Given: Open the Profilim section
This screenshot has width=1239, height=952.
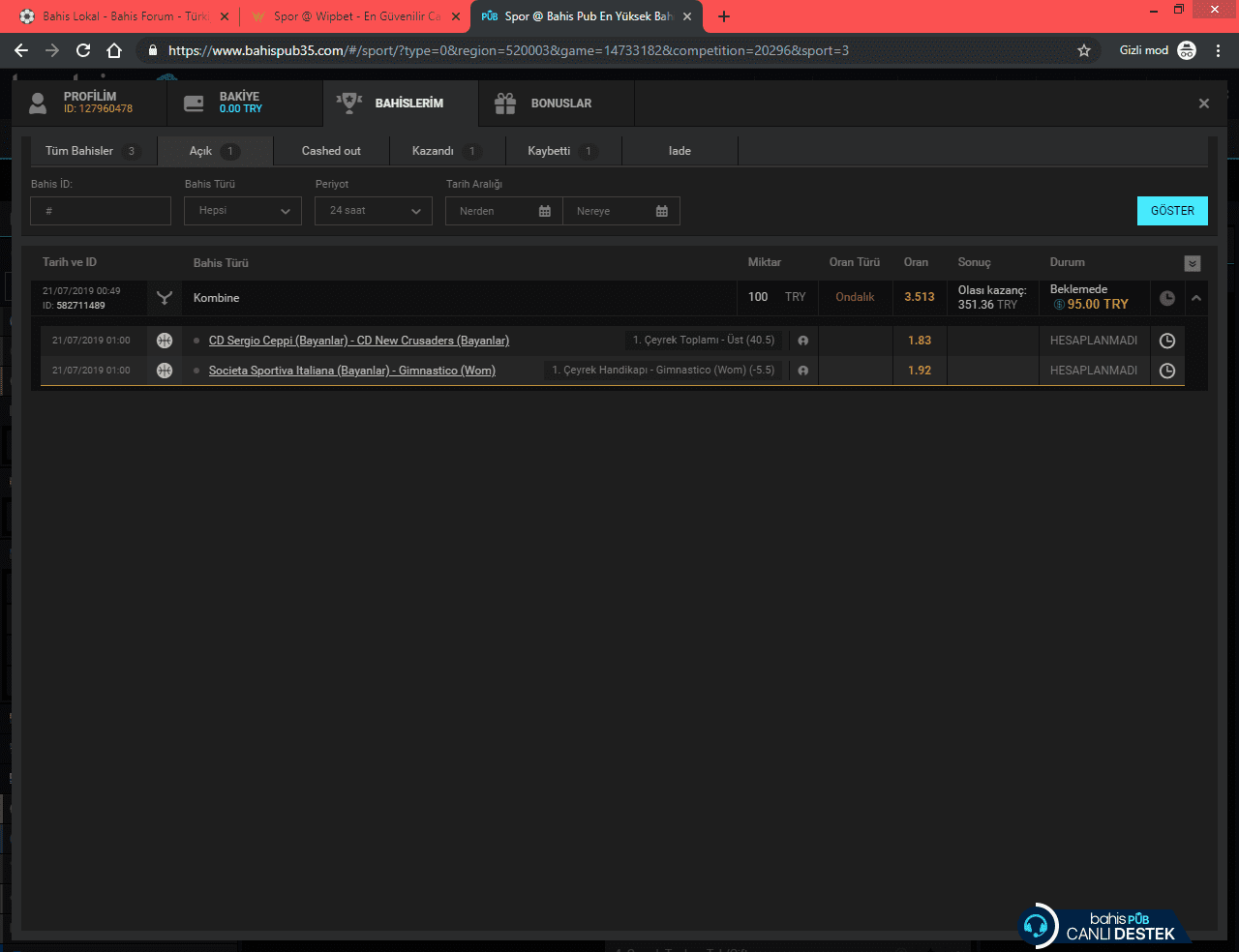Looking at the screenshot, I should pos(89,103).
